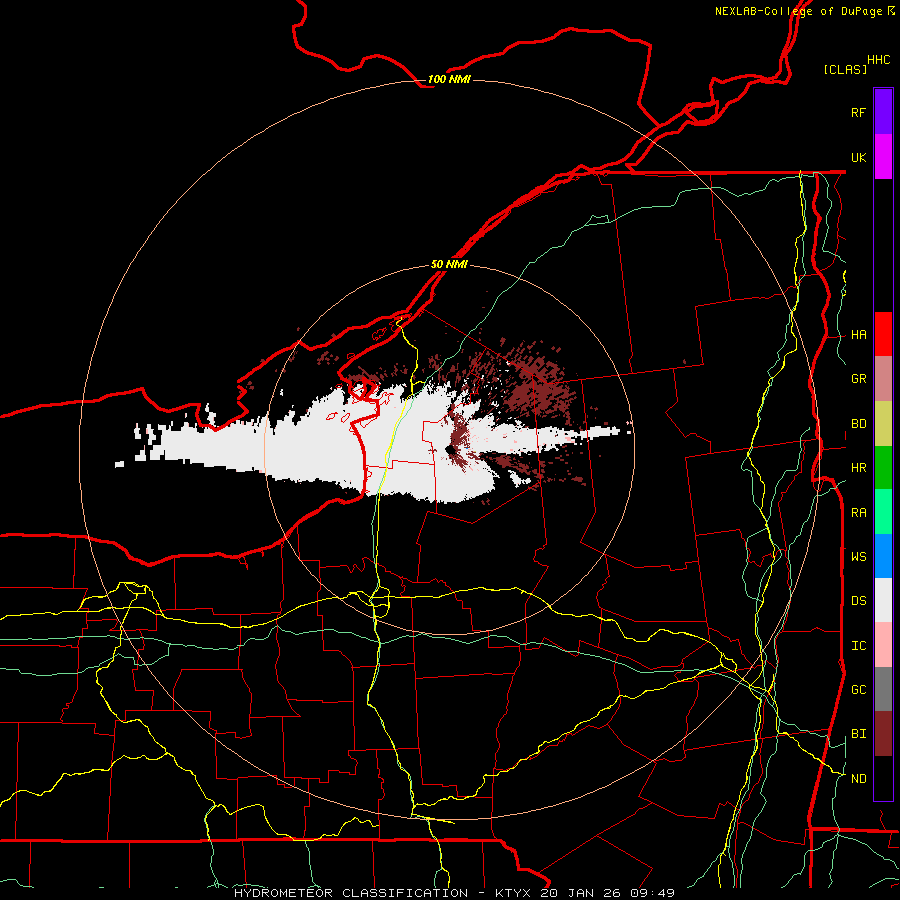
Task: Click the RF legend label
Action: pyautogui.click(x=858, y=112)
